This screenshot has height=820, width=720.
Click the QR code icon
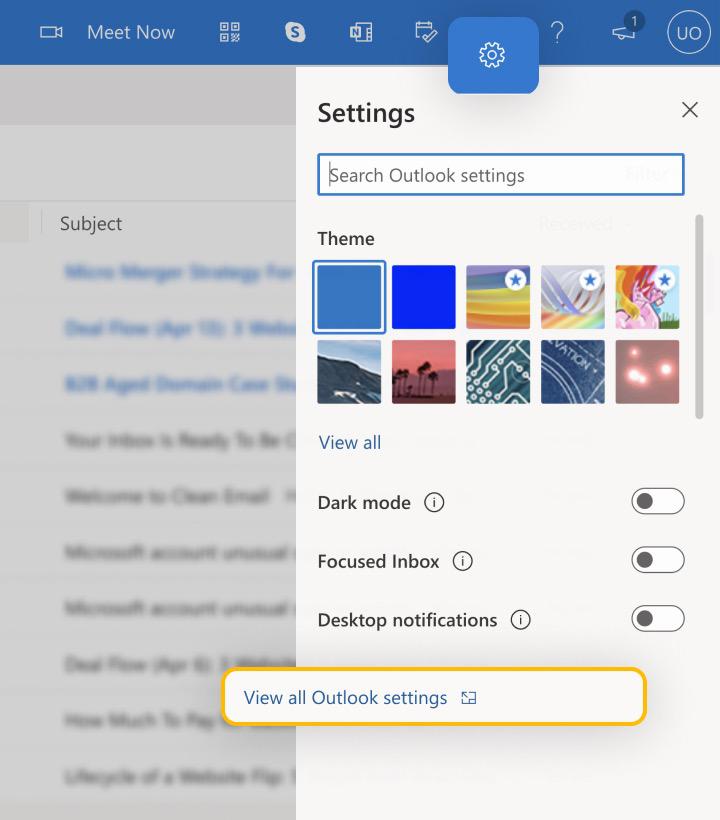(229, 32)
